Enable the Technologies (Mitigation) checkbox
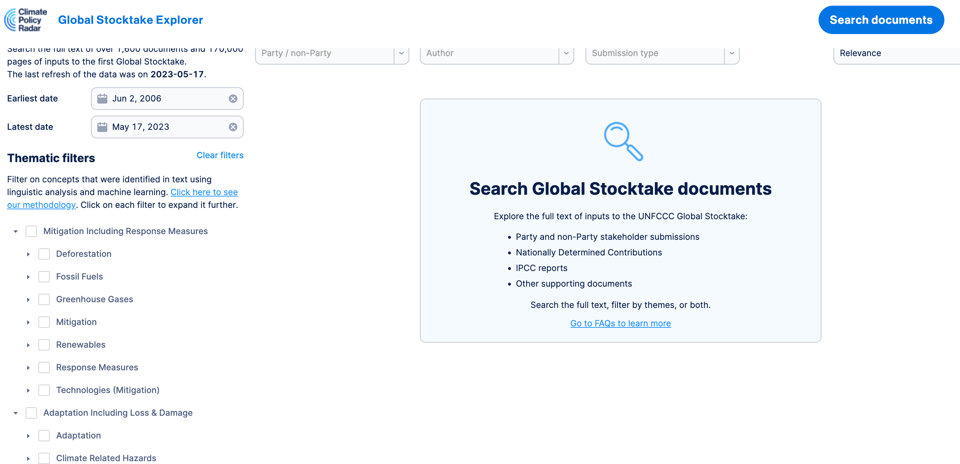 (44, 390)
